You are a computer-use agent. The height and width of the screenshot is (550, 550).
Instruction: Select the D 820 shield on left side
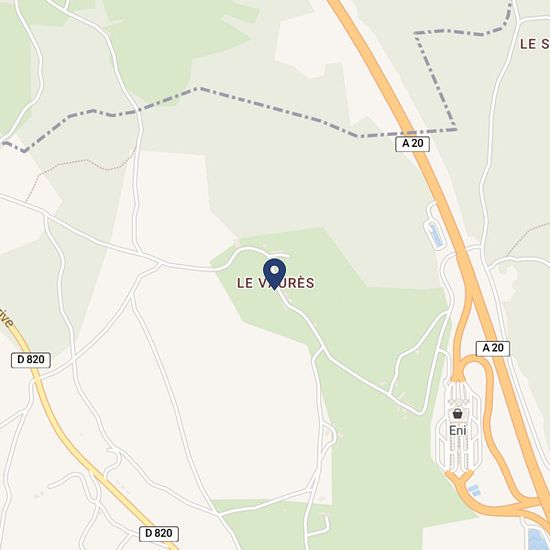point(31,360)
